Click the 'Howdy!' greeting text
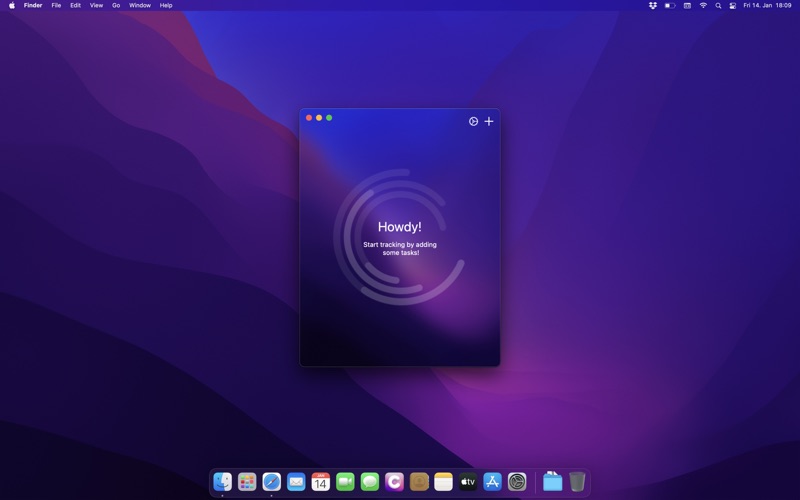Viewport: 800px width, 500px height. coord(399,227)
